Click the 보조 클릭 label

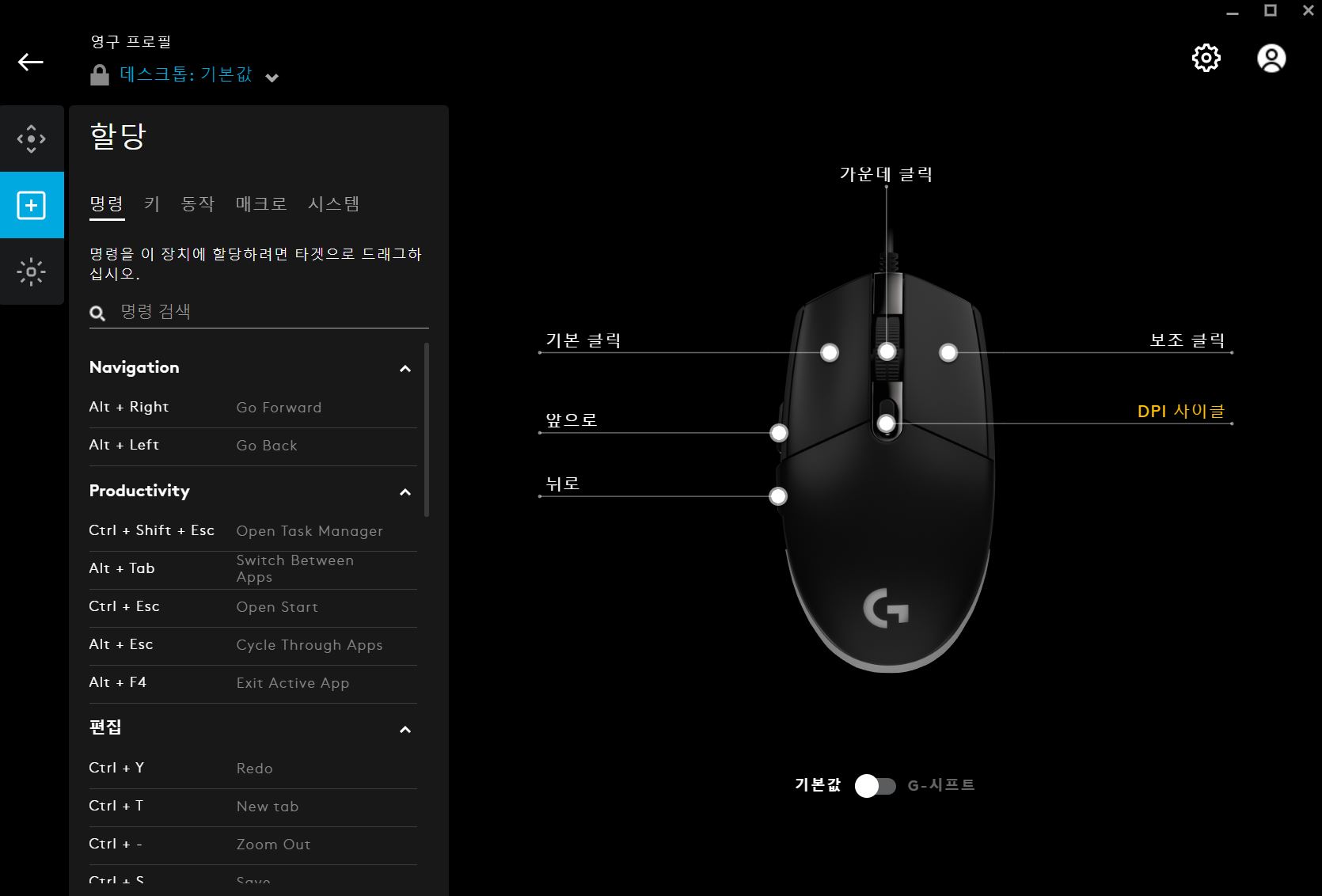click(x=1187, y=340)
